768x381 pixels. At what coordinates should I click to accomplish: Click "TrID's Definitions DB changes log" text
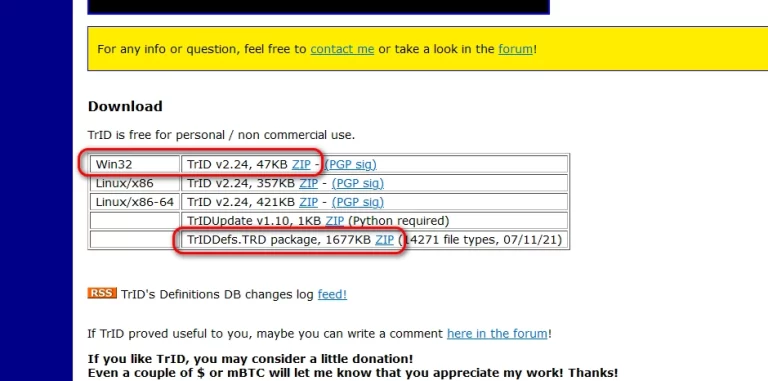point(217,294)
